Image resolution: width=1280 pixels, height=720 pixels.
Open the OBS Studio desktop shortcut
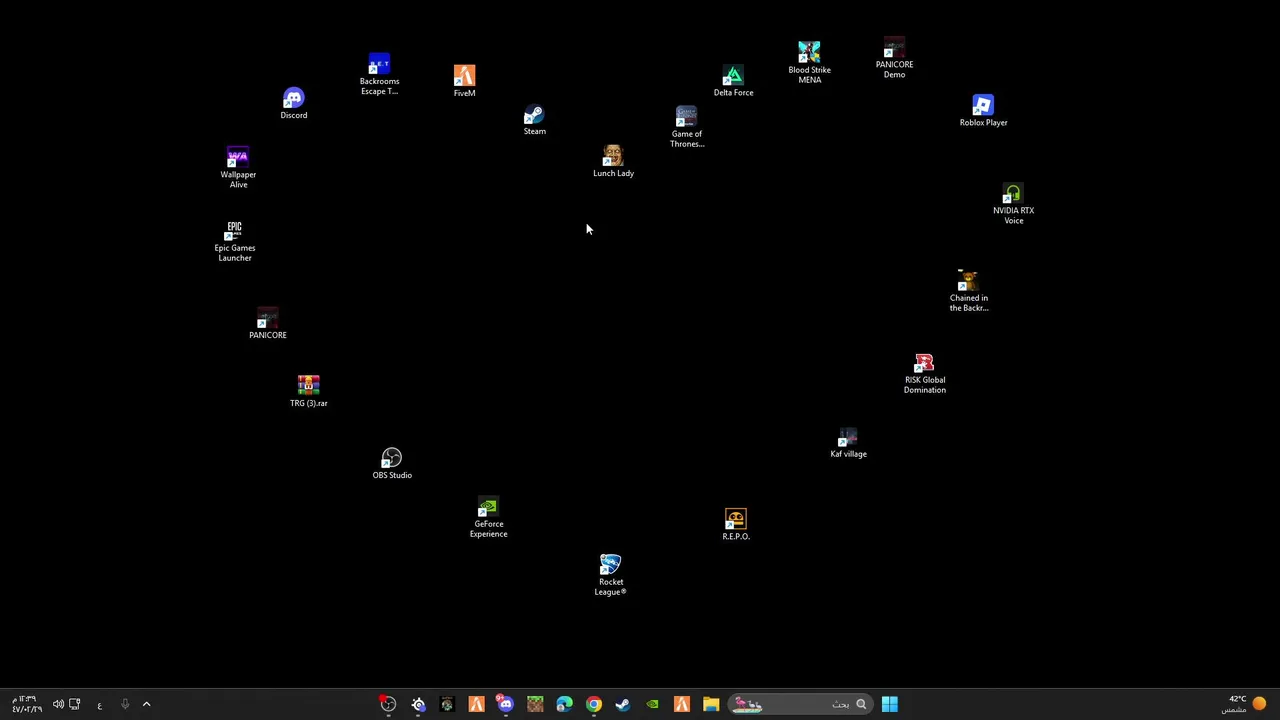pyautogui.click(x=392, y=464)
